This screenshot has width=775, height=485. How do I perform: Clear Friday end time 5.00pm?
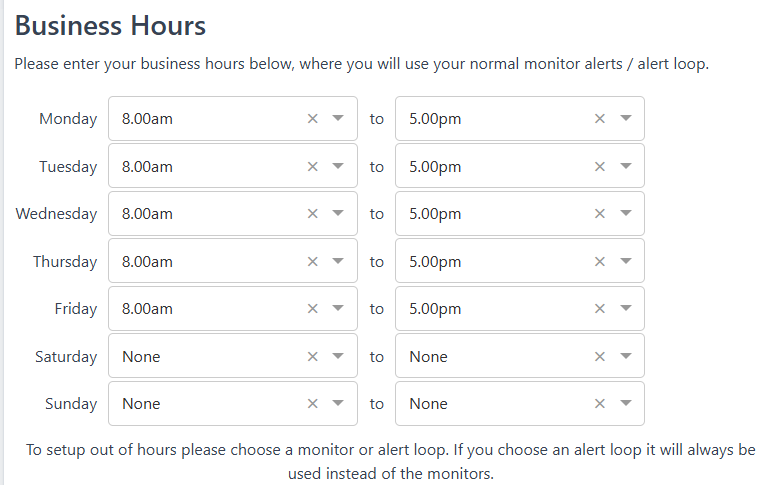(x=600, y=309)
